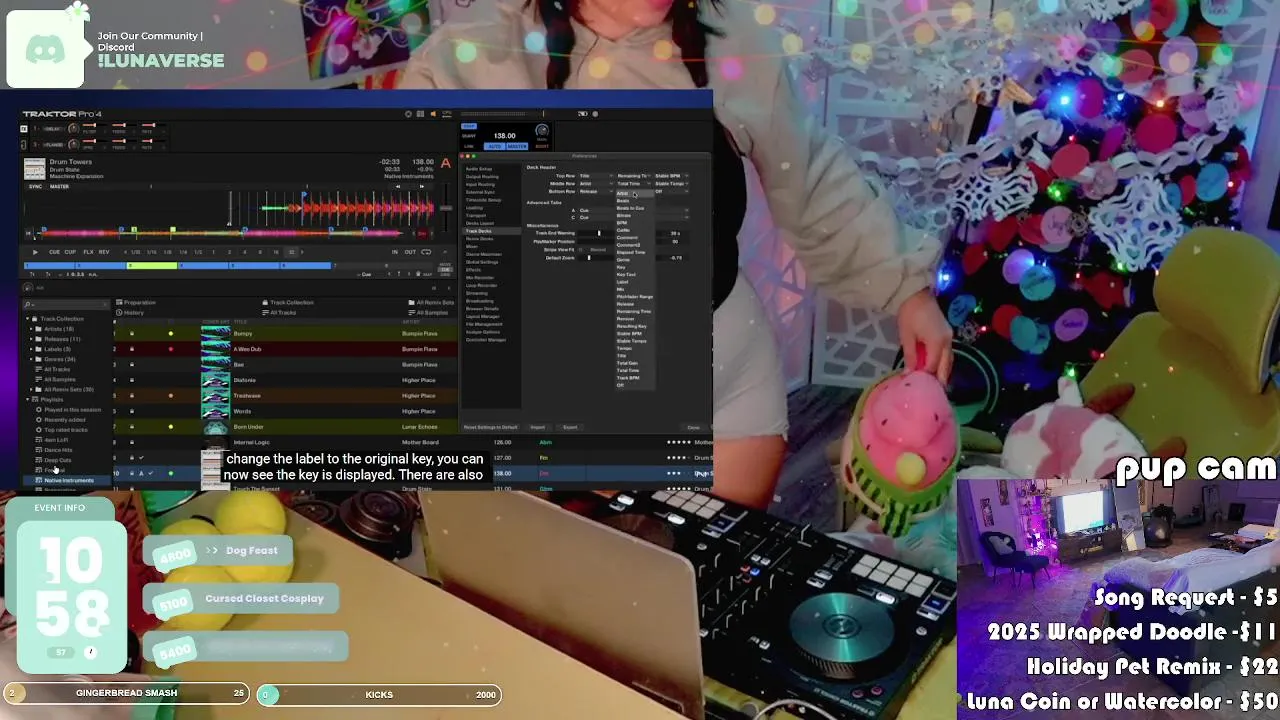Screen dimensions: 1280x720
Task: Click the master tempo 138.00 display
Action: (x=505, y=135)
